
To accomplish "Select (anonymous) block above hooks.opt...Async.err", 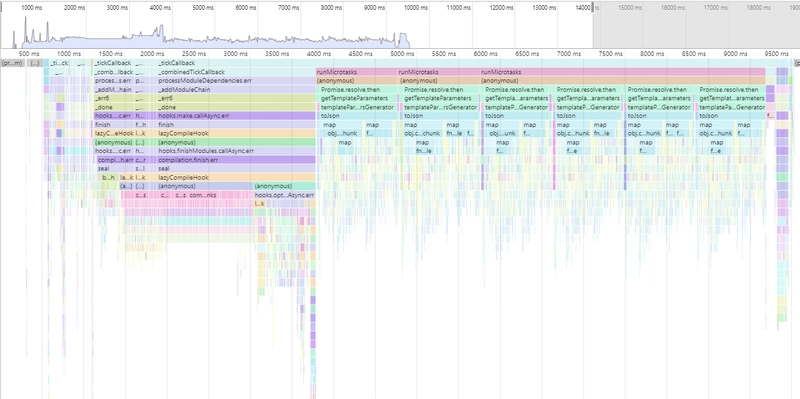I will (285, 186).
